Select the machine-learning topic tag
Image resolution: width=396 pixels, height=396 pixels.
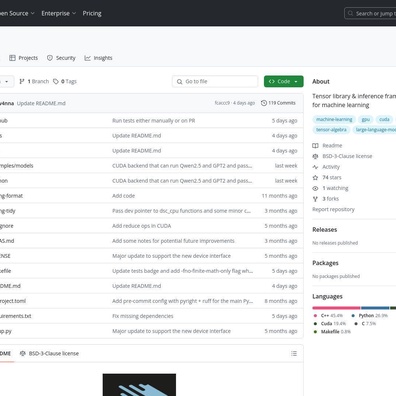click(334, 119)
